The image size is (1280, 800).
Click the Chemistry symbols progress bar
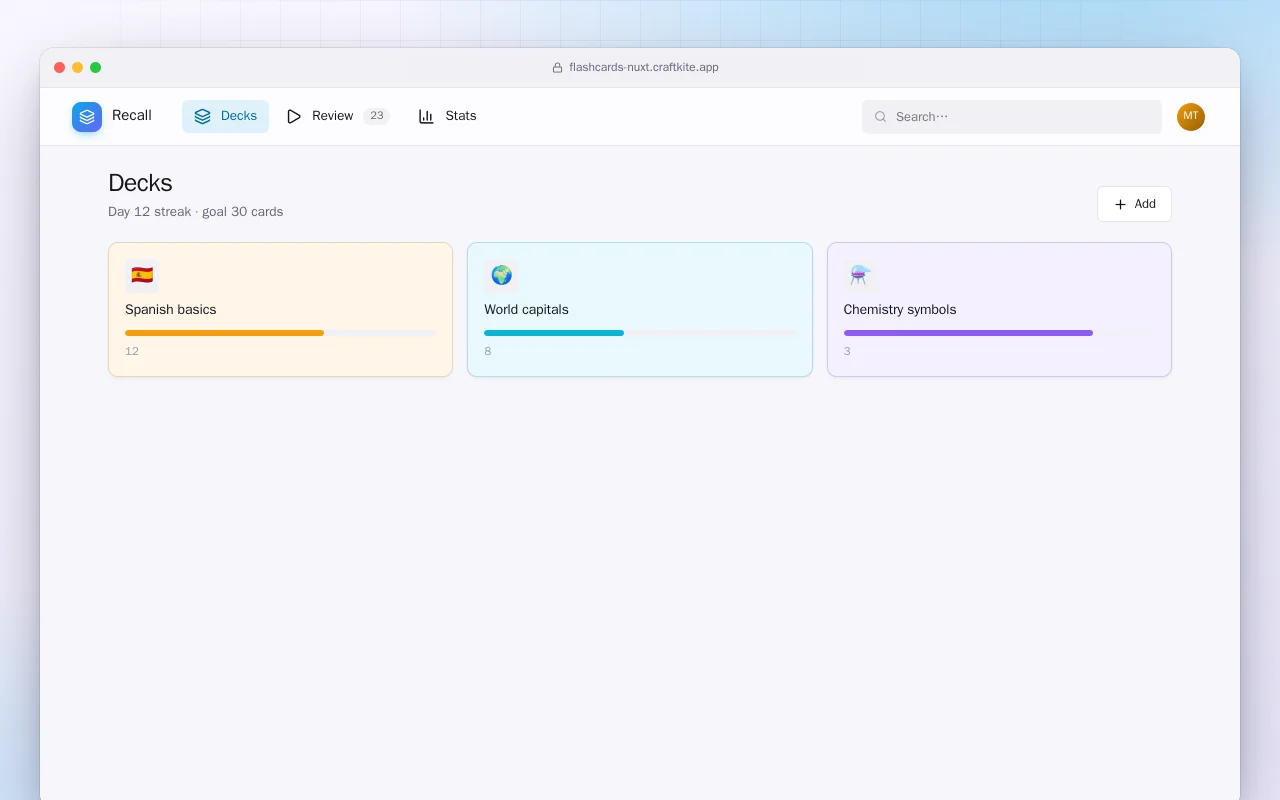999,333
